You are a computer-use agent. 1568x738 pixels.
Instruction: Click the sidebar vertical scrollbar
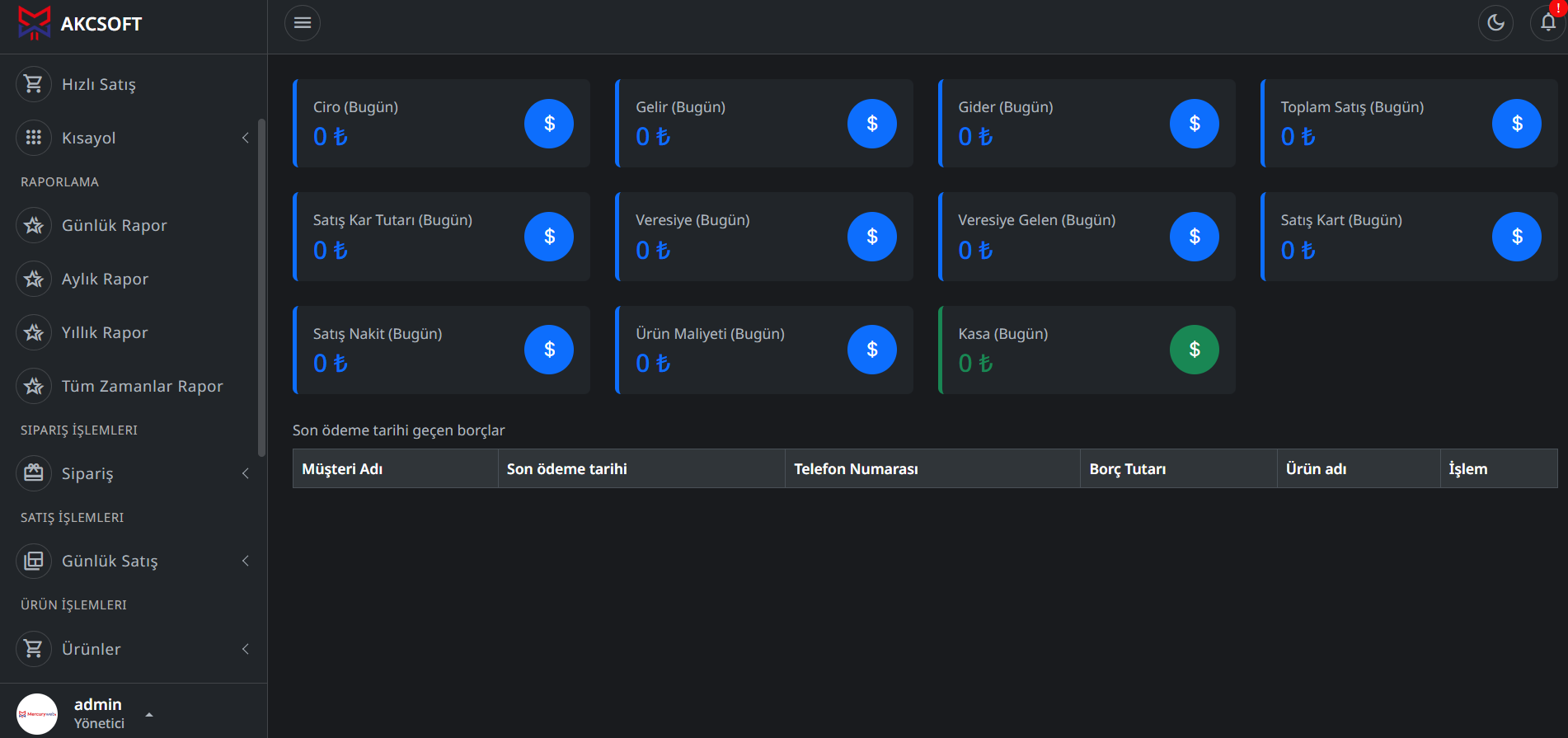[x=261, y=287]
